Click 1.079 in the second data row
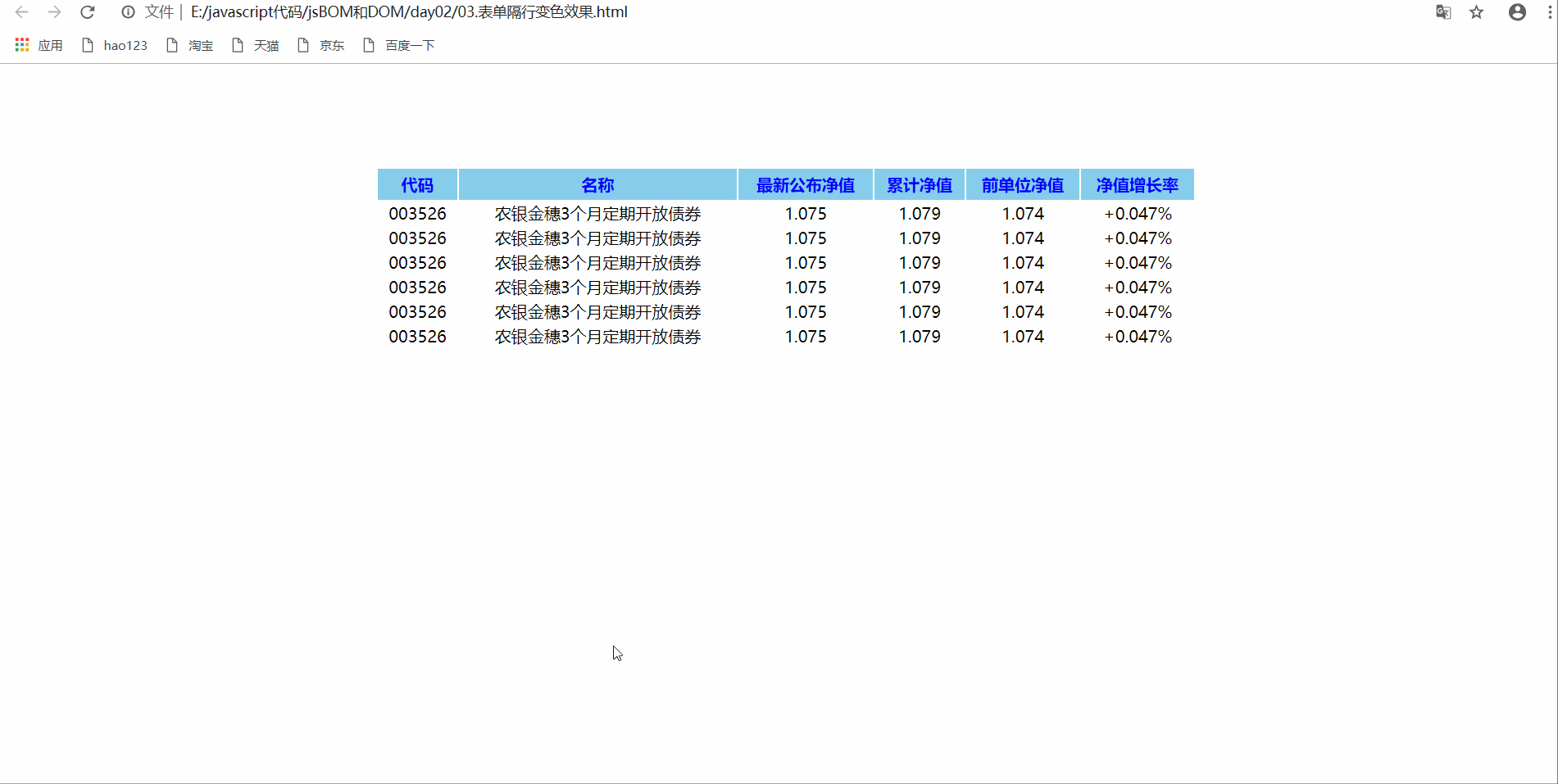This screenshot has height=784, width=1558. click(920, 238)
